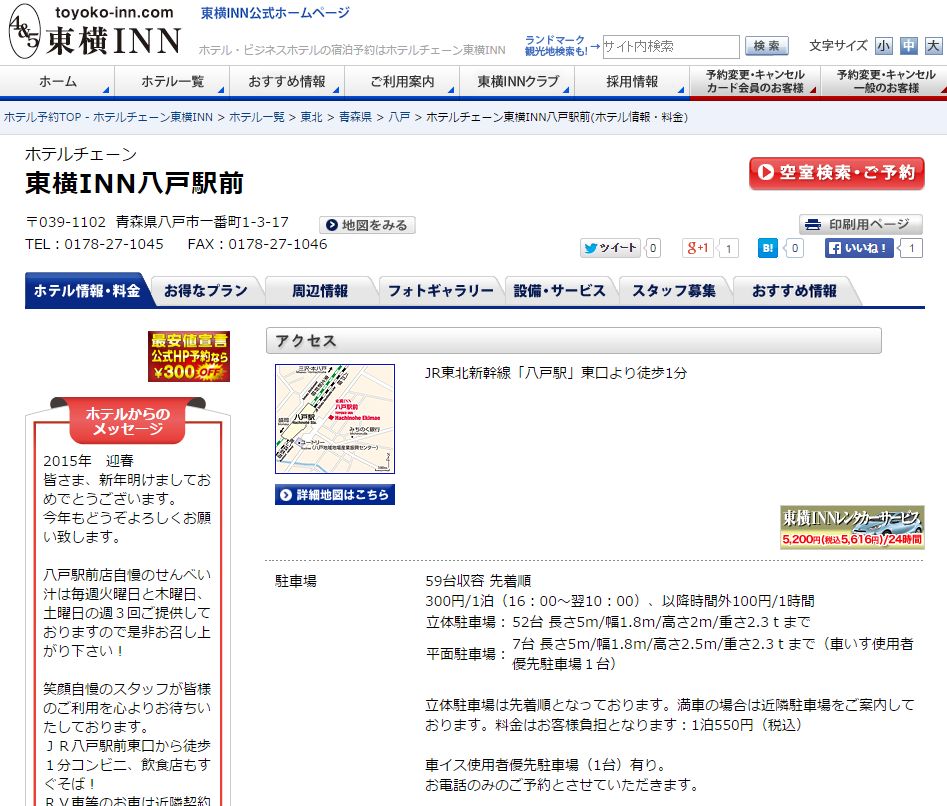Viewport: 947px width, 806px height.
Task: Open the ホーム menu
Action: 57,82
